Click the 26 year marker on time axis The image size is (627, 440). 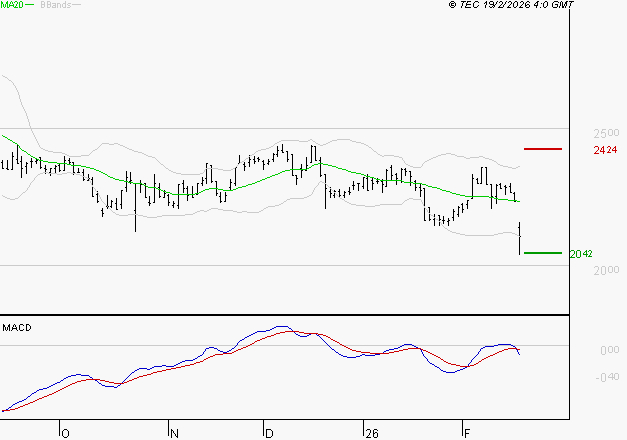371,433
